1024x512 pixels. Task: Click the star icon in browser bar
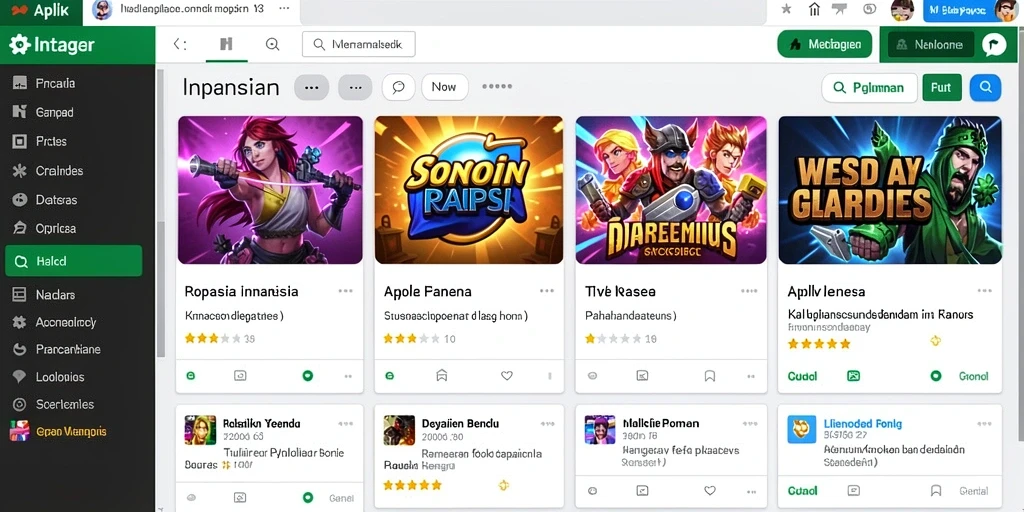pos(786,9)
